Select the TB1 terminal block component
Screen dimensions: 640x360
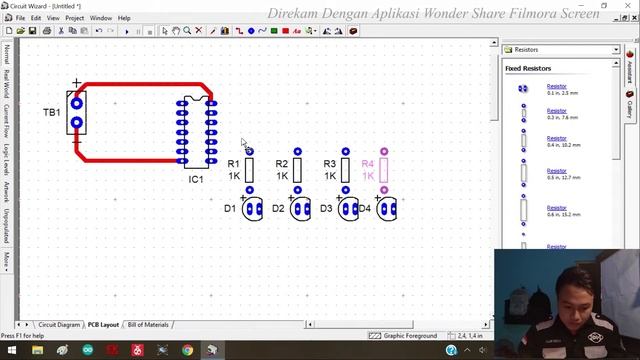(76, 113)
